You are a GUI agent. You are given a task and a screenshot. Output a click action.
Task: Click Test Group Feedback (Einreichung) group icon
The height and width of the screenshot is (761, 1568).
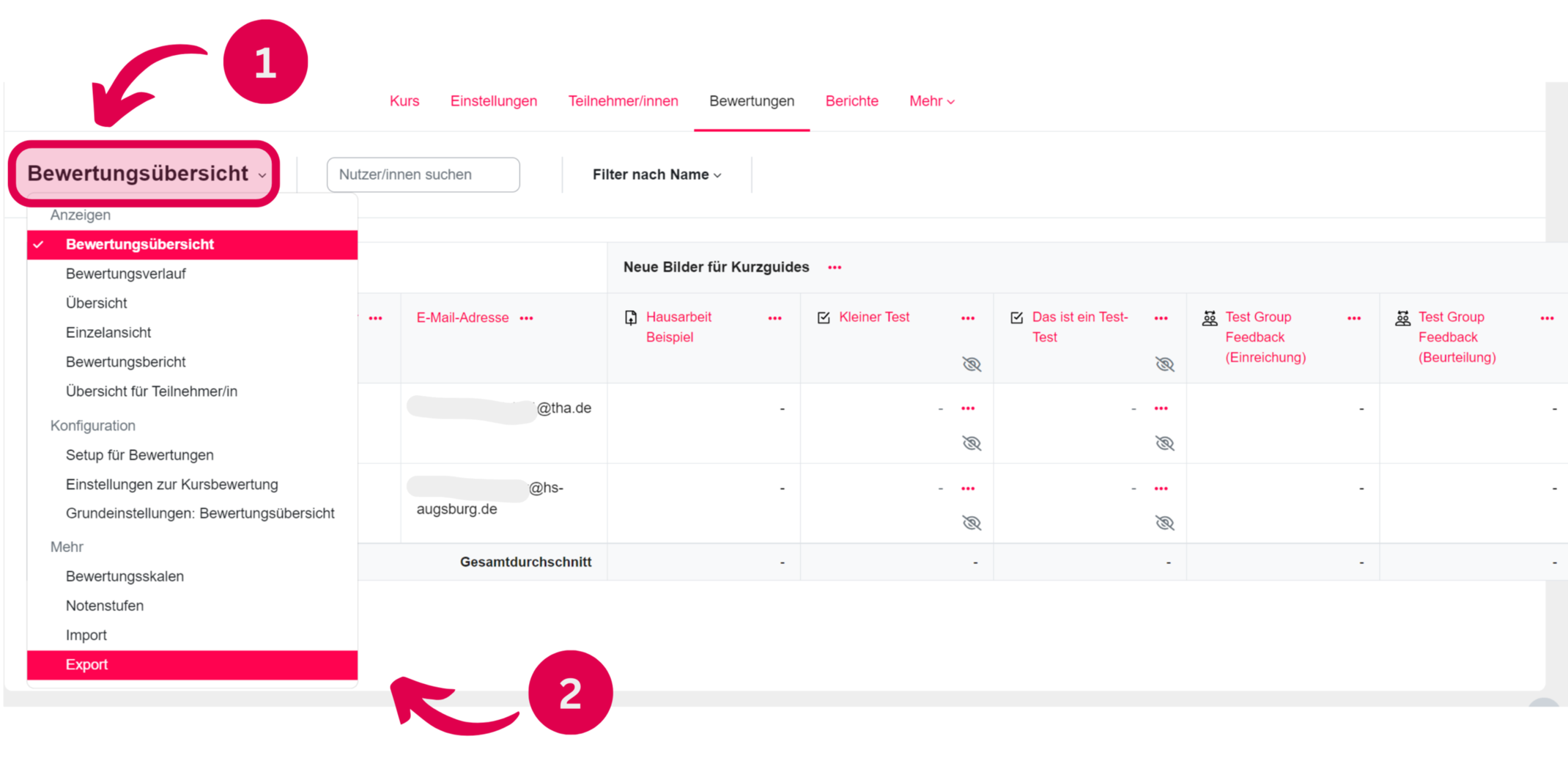tap(1210, 317)
